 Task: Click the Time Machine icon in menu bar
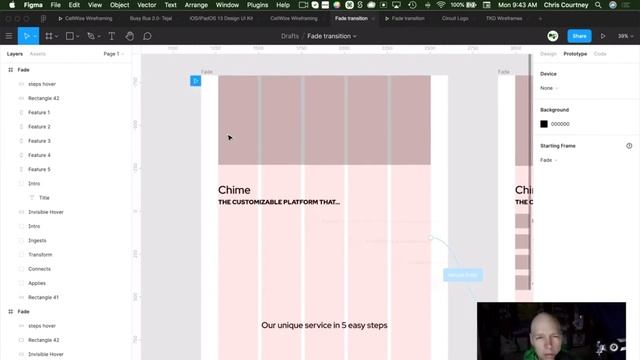(x=412, y=5)
